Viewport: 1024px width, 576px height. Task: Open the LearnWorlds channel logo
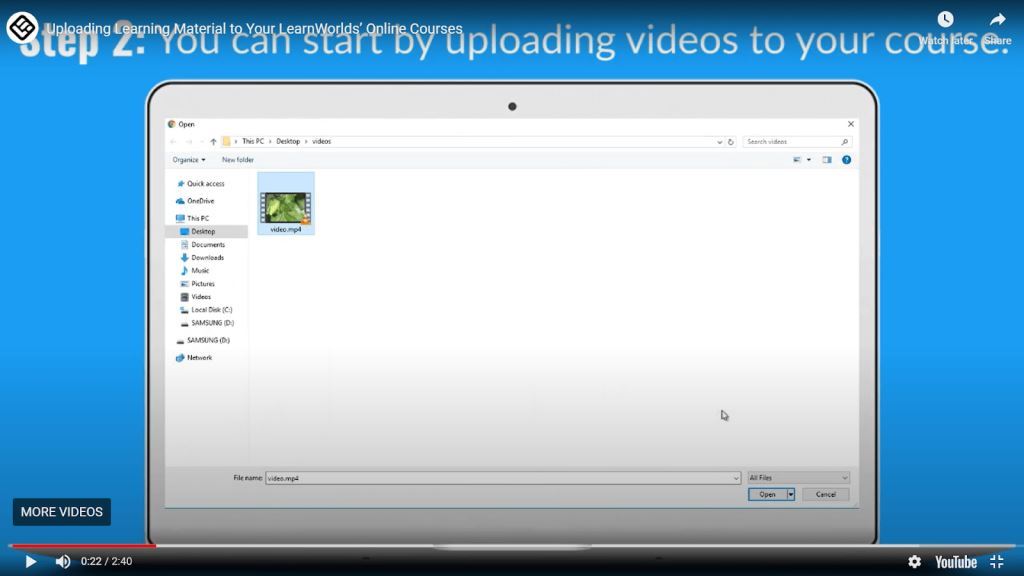22,27
